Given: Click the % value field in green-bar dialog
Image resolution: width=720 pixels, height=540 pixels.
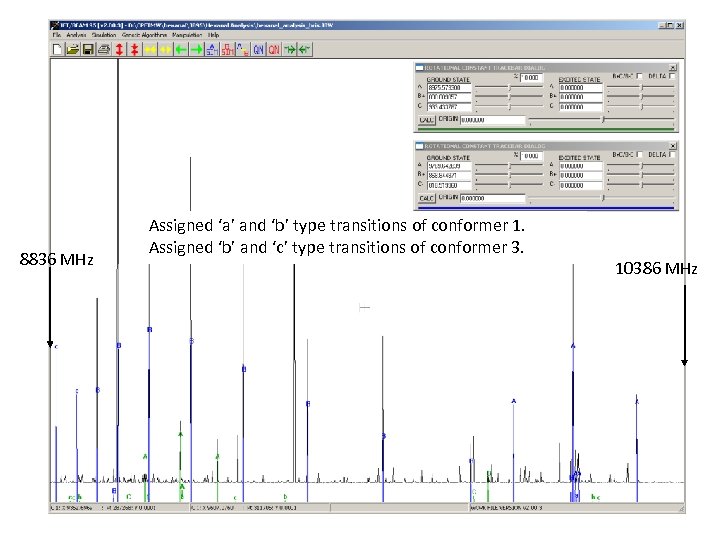Looking at the screenshot, I should (x=531, y=78).
